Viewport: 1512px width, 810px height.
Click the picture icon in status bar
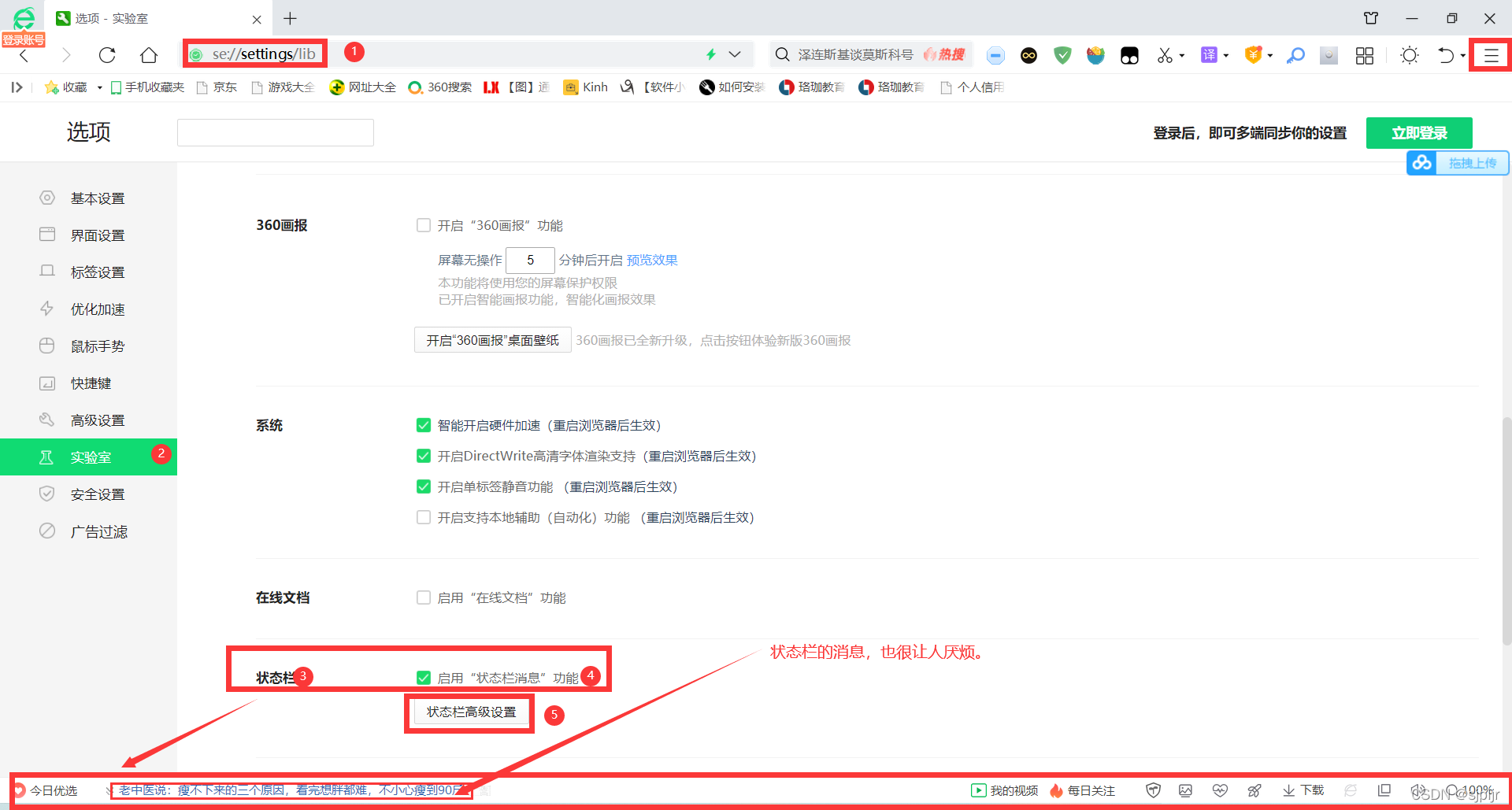pyautogui.click(x=1185, y=790)
